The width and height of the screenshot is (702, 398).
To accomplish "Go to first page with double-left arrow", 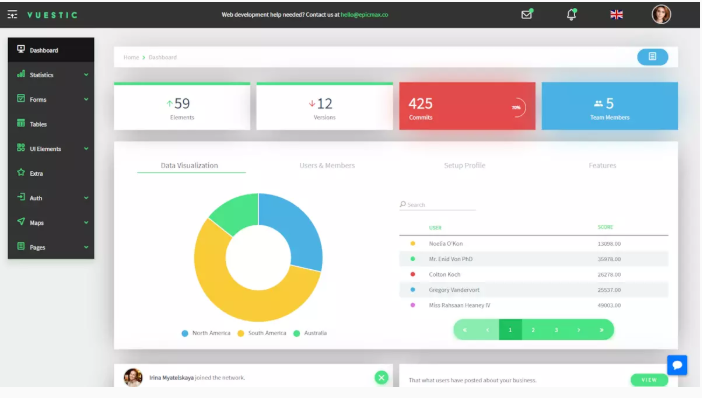I will pyautogui.click(x=465, y=330).
